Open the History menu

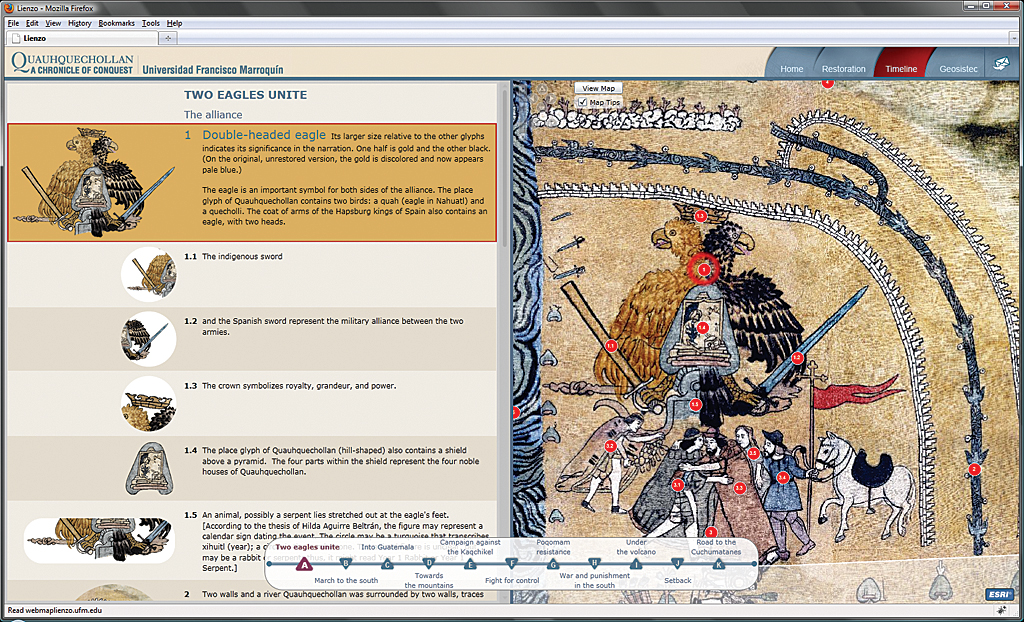coord(80,23)
